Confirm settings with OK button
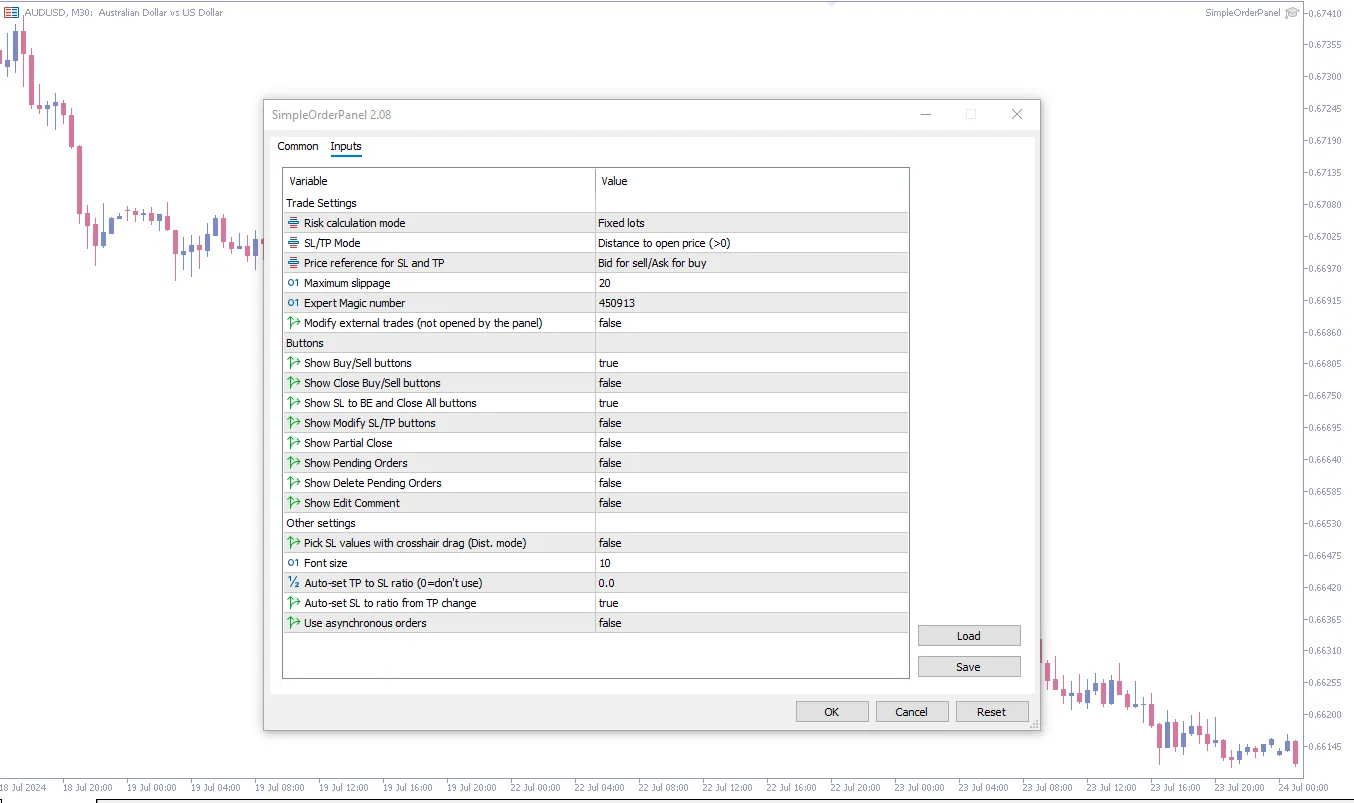Screen dimensions: 1354x803 (x=832, y=712)
